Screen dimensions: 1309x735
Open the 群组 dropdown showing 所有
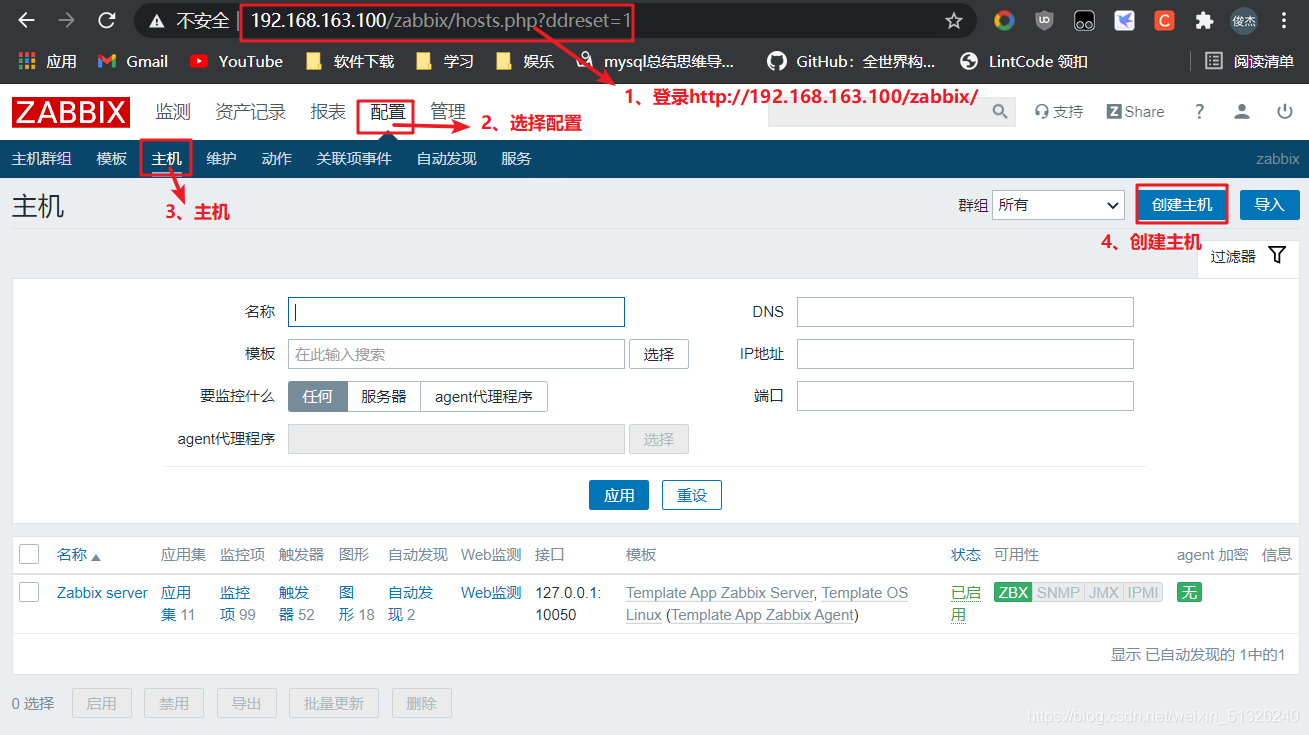[1059, 205]
